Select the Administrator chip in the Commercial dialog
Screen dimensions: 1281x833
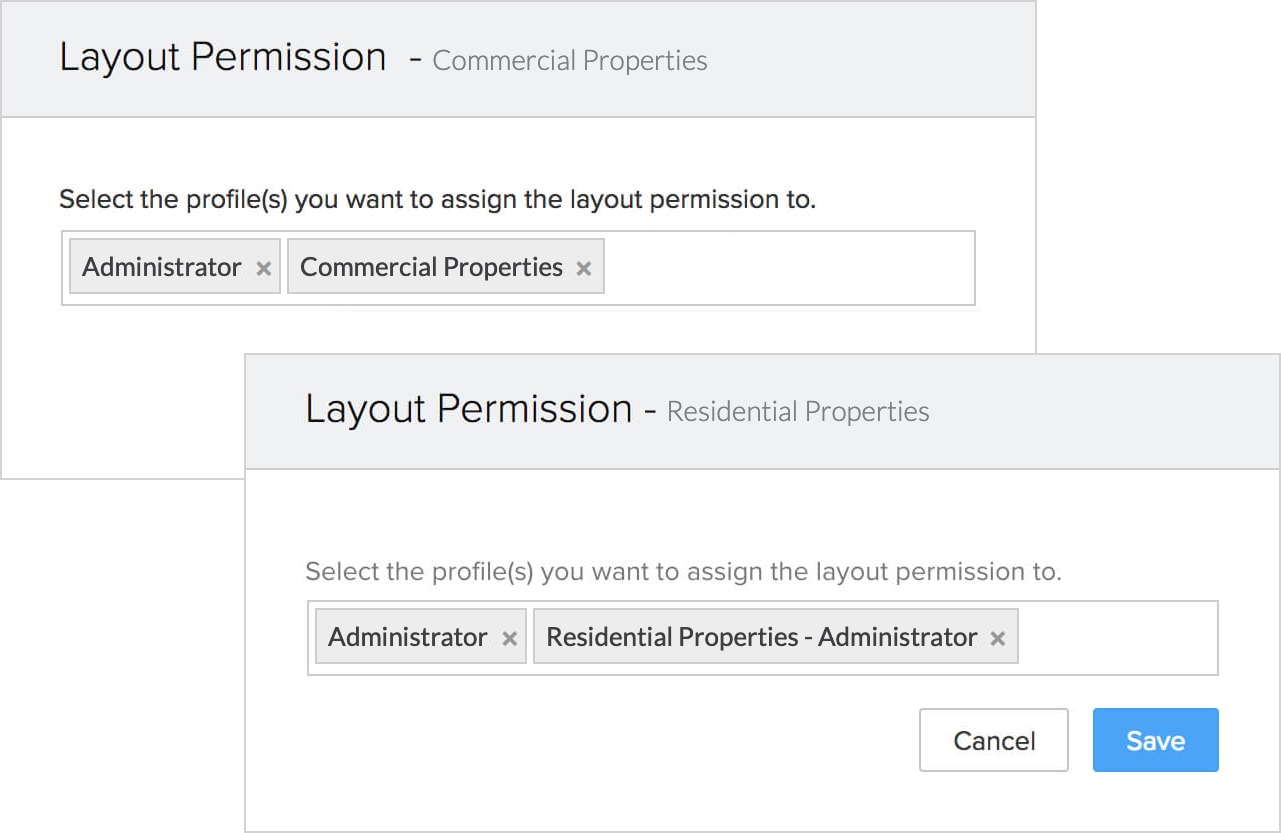(x=160, y=267)
